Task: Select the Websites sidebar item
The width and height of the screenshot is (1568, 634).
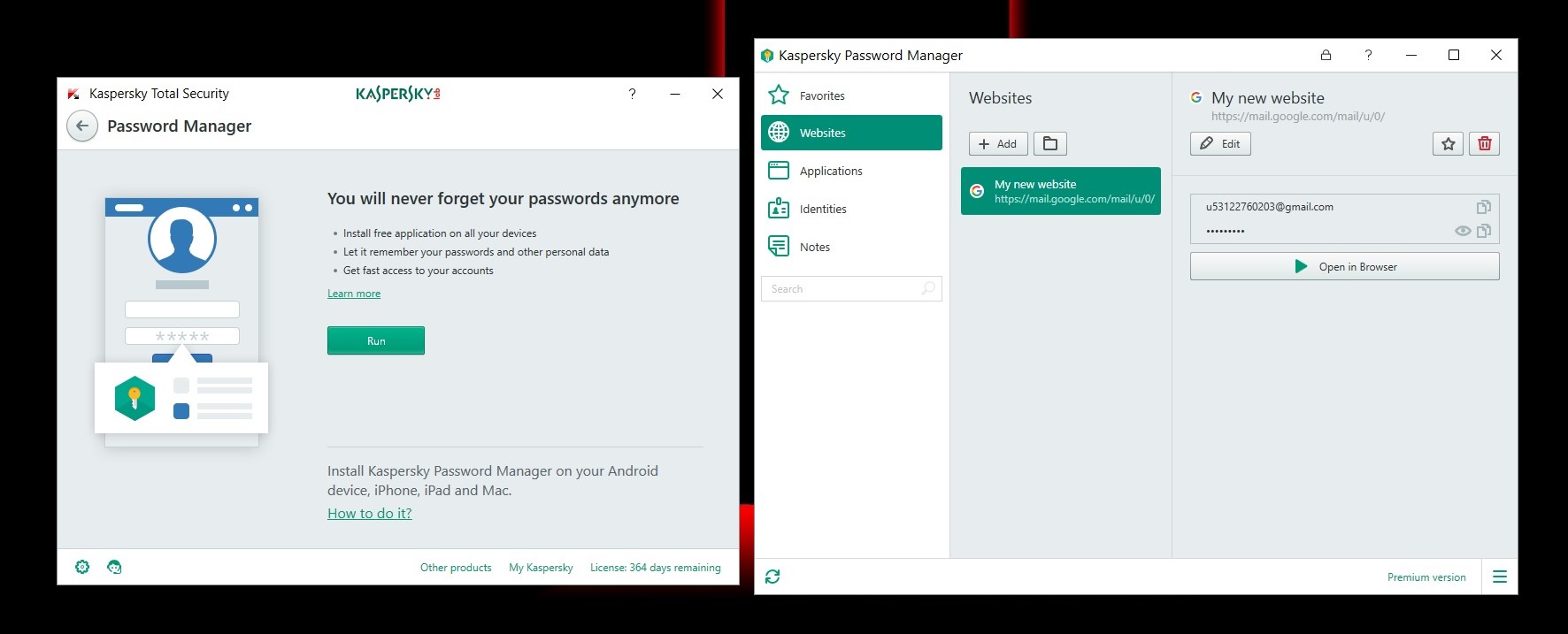Action: (x=851, y=133)
